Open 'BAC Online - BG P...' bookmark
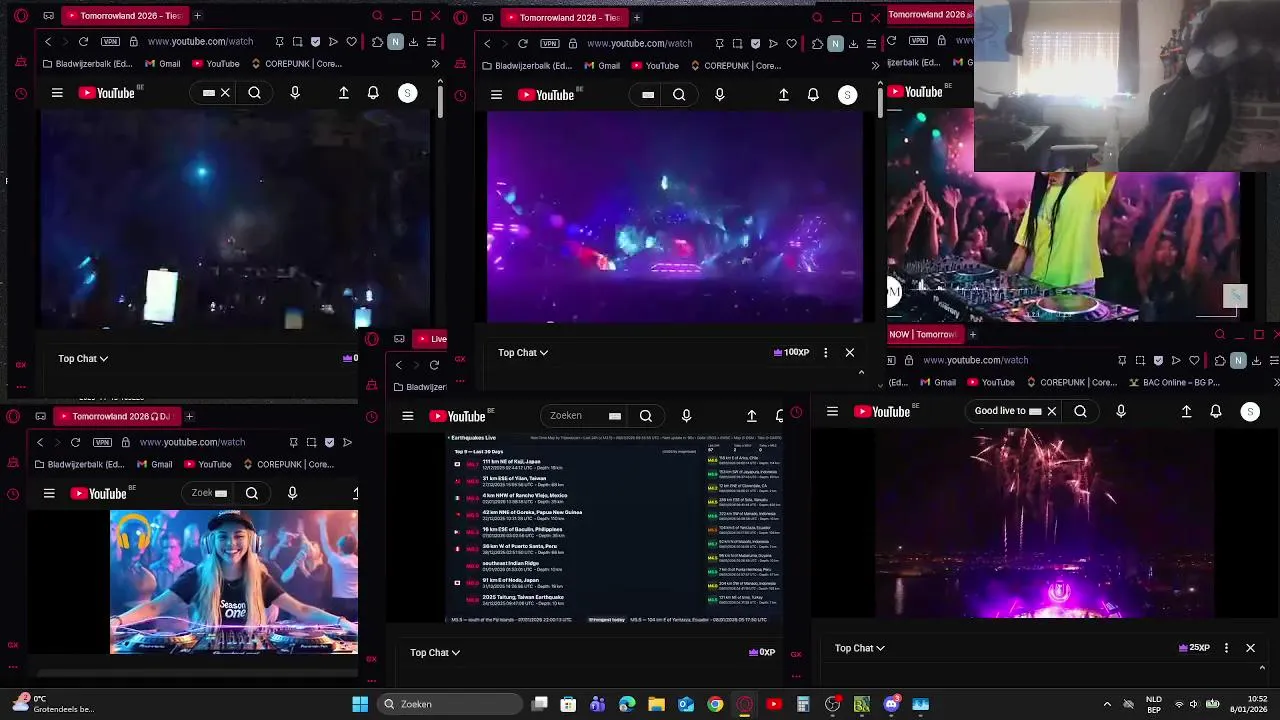This screenshot has height=720, width=1280. 1175,382
